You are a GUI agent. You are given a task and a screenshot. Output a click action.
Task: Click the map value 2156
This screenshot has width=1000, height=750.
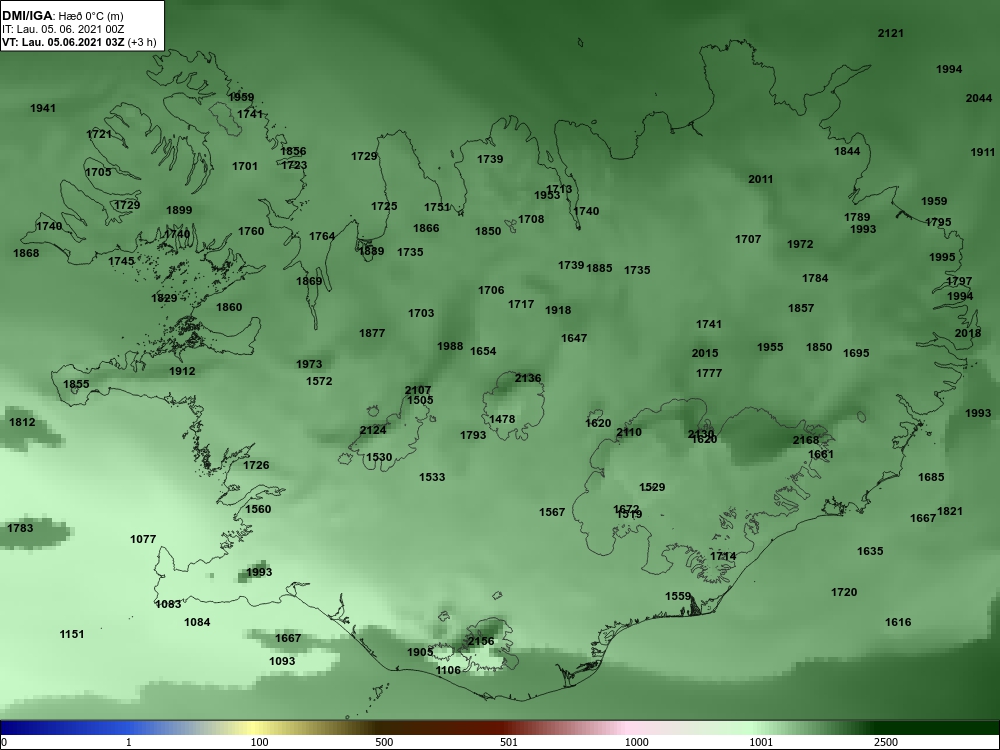click(481, 642)
